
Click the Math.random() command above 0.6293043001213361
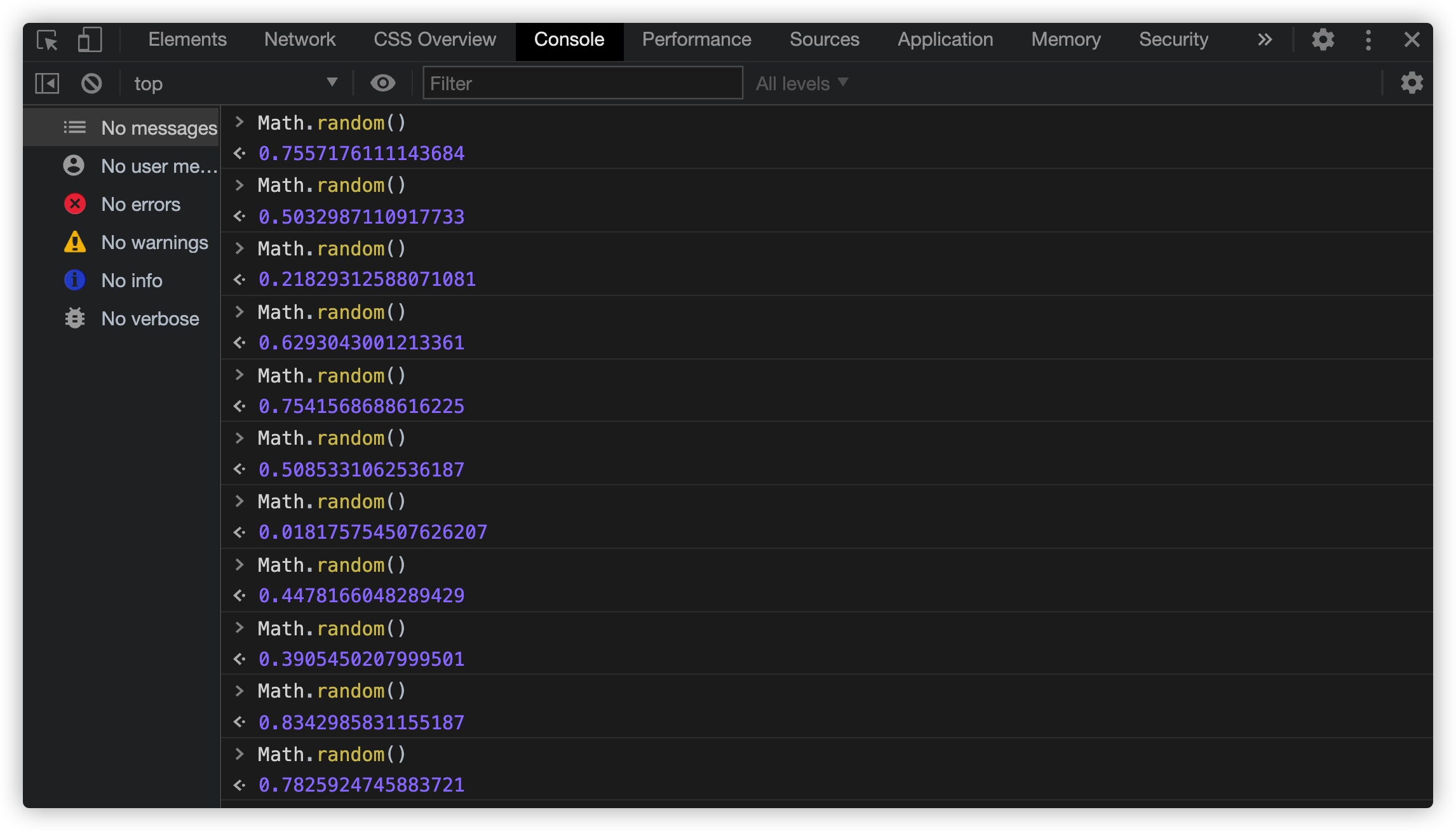tap(332, 312)
